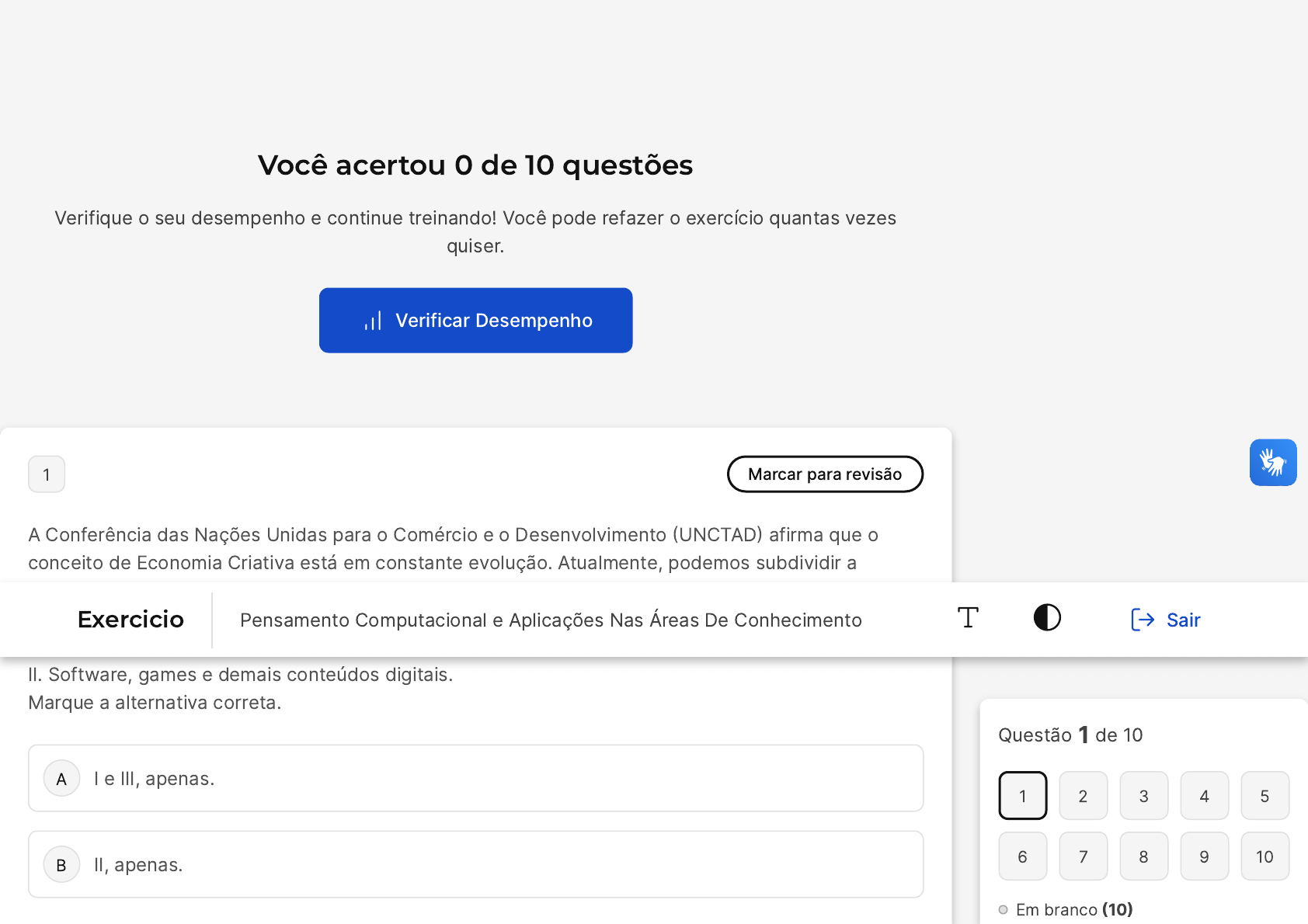Image resolution: width=1308 pixels, height=924 pixels.
Task: Go to question 2 in navigator
Action: coord(1083,796)
